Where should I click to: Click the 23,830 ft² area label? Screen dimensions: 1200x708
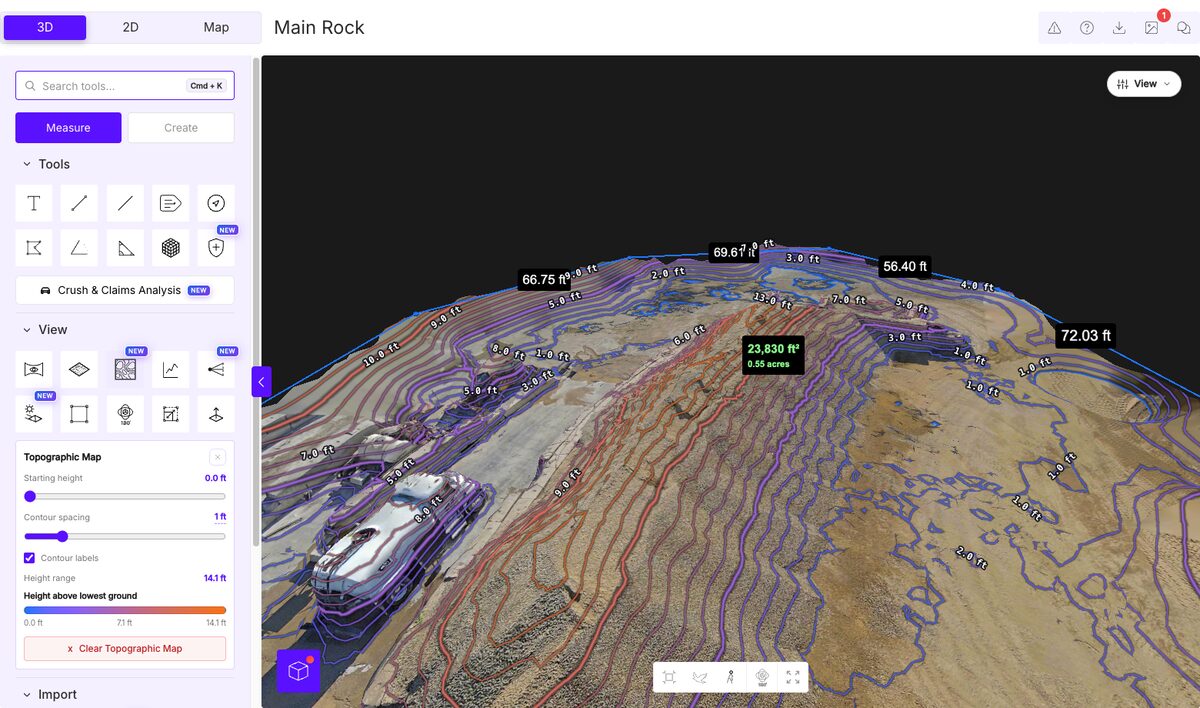774,355
